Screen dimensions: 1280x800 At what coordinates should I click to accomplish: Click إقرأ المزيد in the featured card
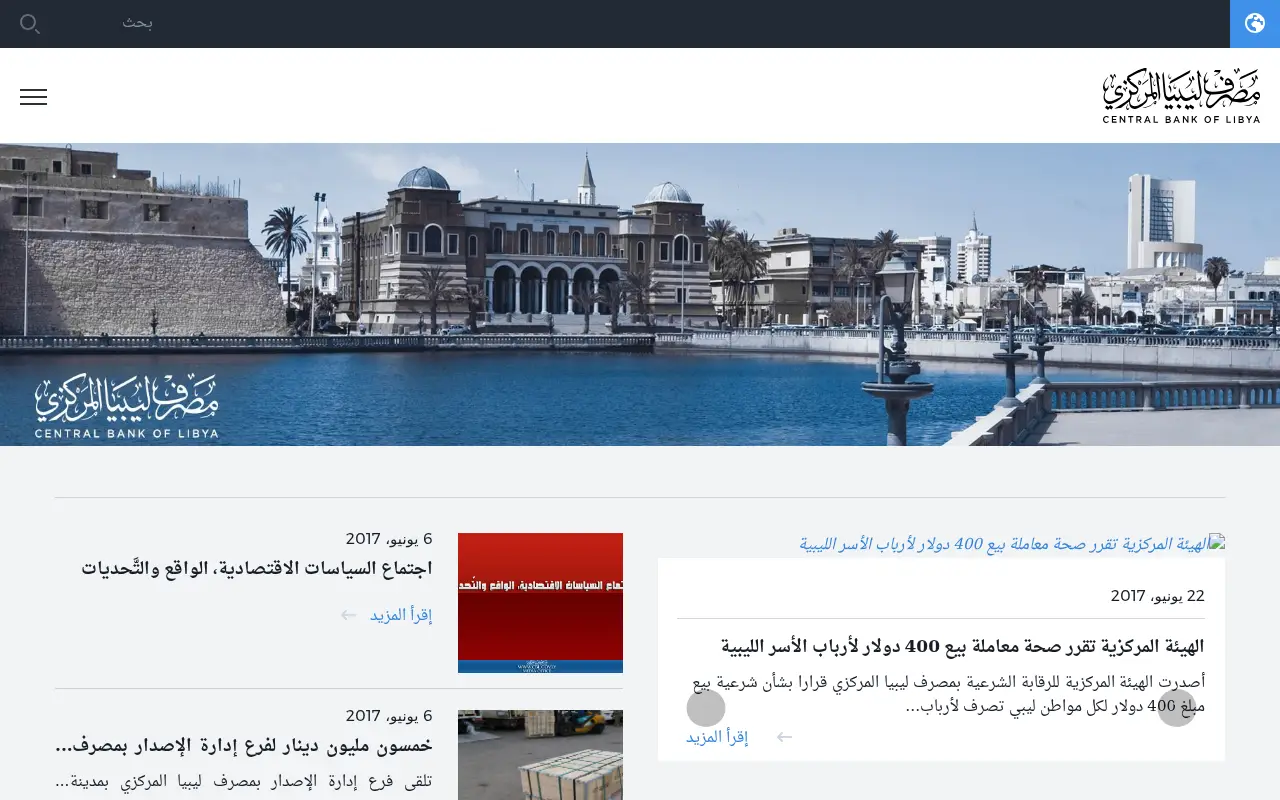717,737
